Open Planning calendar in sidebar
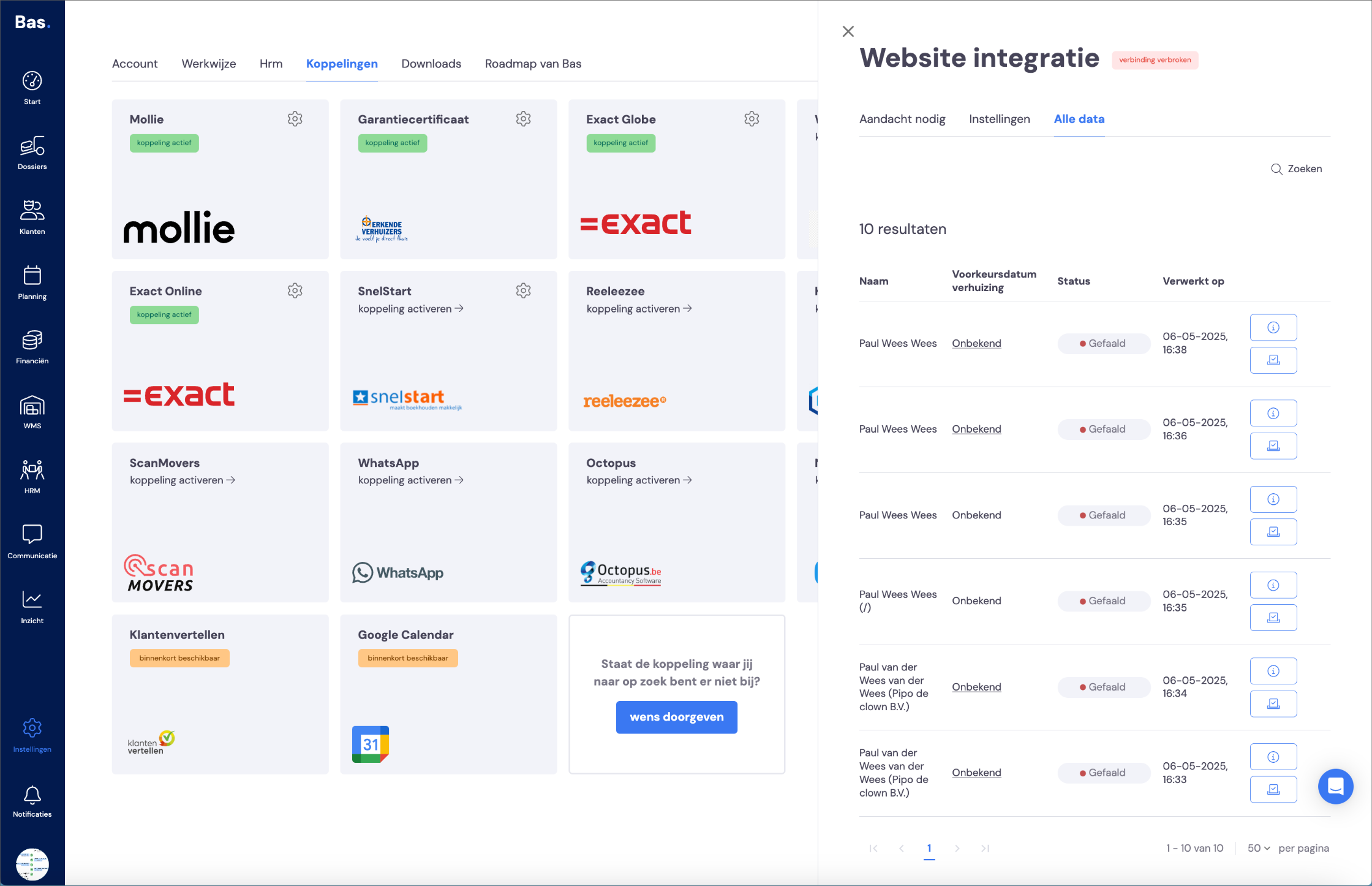The width and height of the screenshot is (1372, 886). (32, 283)
